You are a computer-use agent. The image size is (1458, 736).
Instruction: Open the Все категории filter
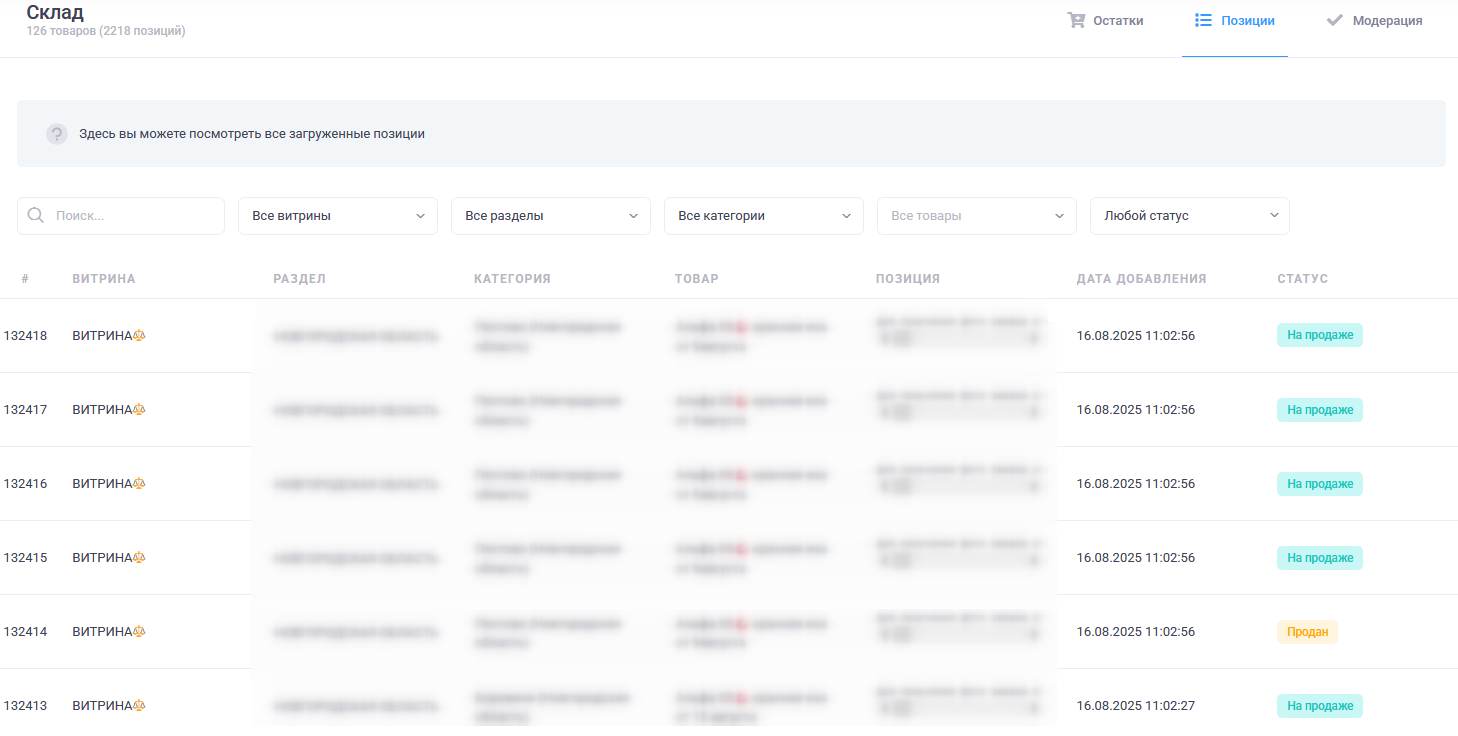(x=764, y=216)
